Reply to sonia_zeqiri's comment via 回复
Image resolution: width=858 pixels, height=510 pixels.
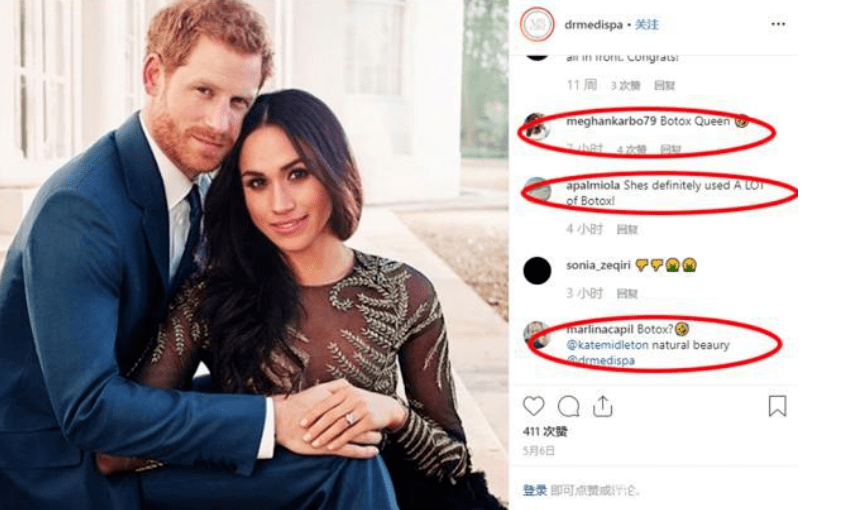point(627,293)
